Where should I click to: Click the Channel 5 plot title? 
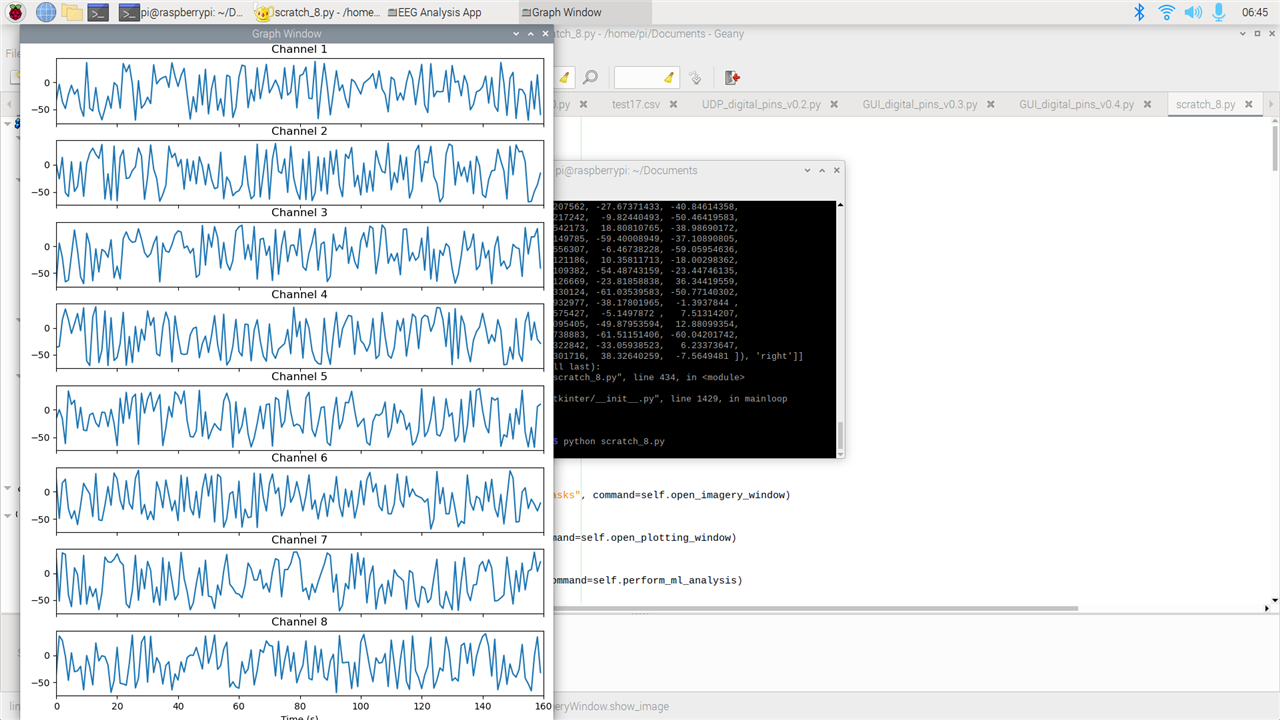point(299,376)
